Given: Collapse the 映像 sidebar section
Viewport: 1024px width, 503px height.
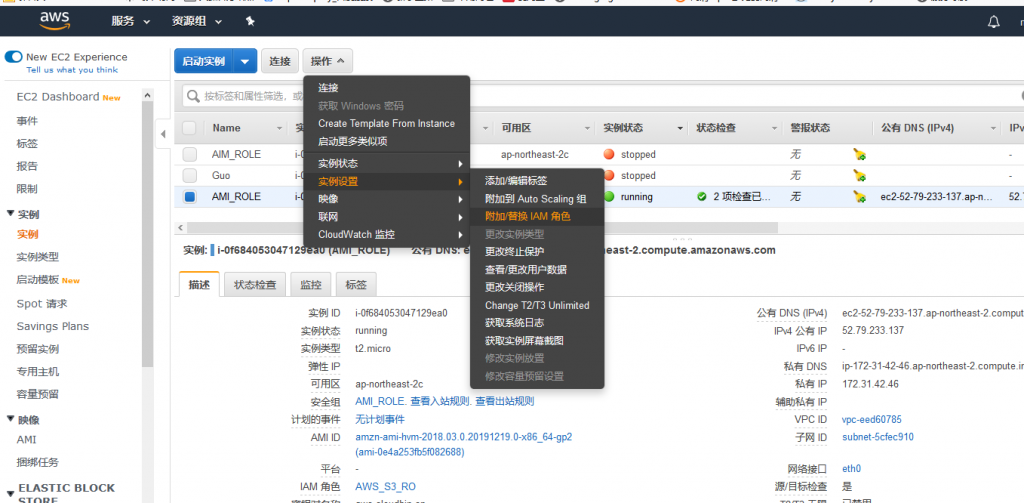Looking at the screenshot, I should (10, 419).
